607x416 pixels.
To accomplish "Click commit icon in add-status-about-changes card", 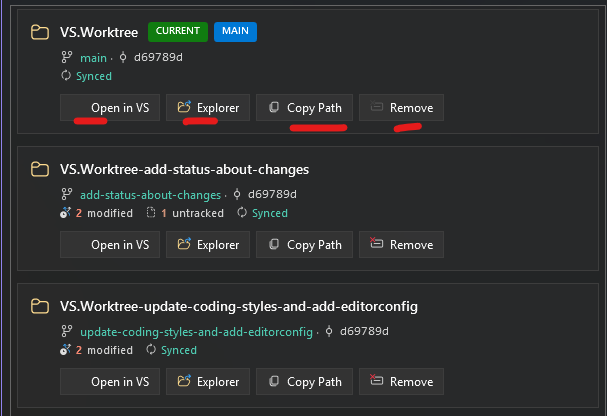I will (237, 194).
